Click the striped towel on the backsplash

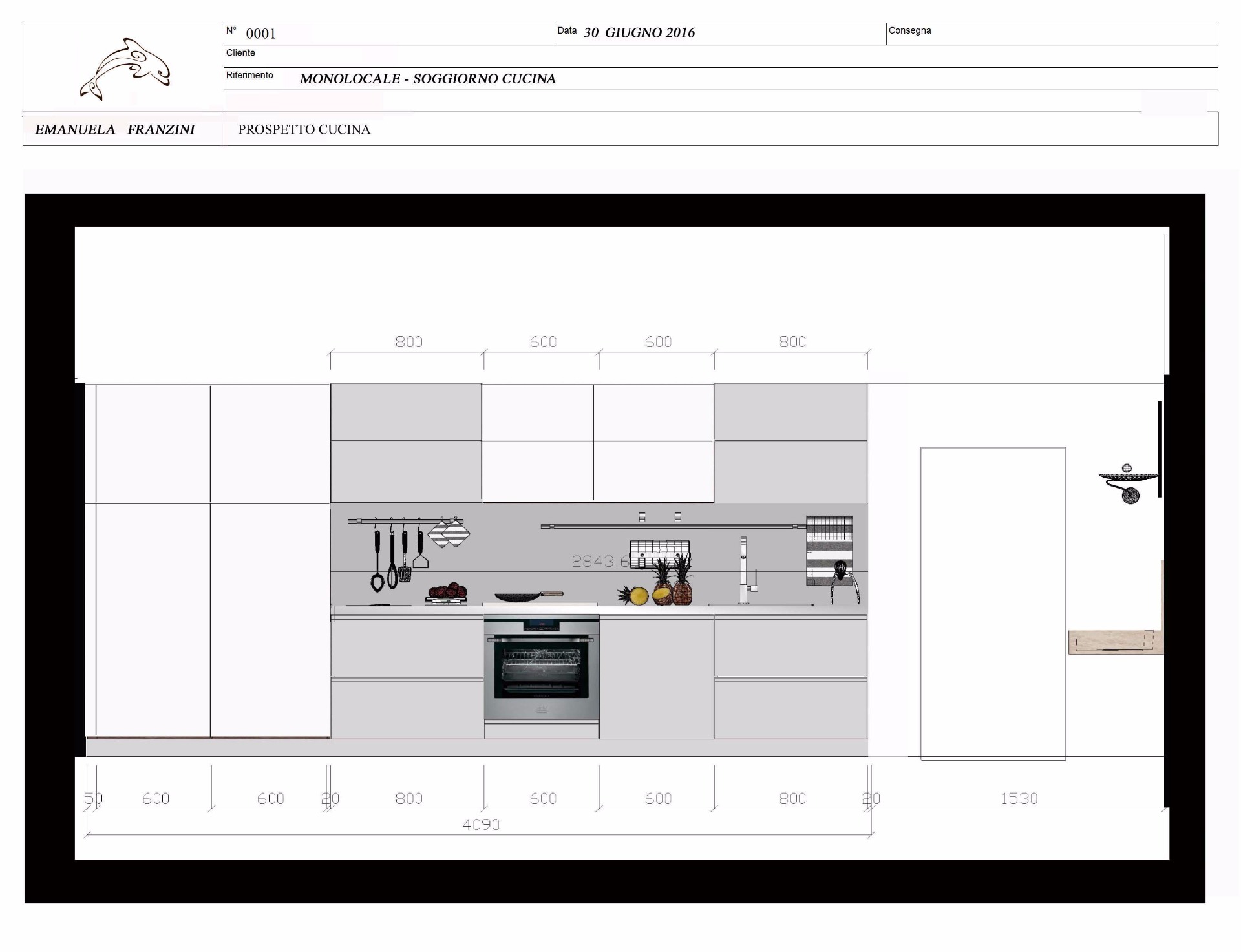point(829,550)
